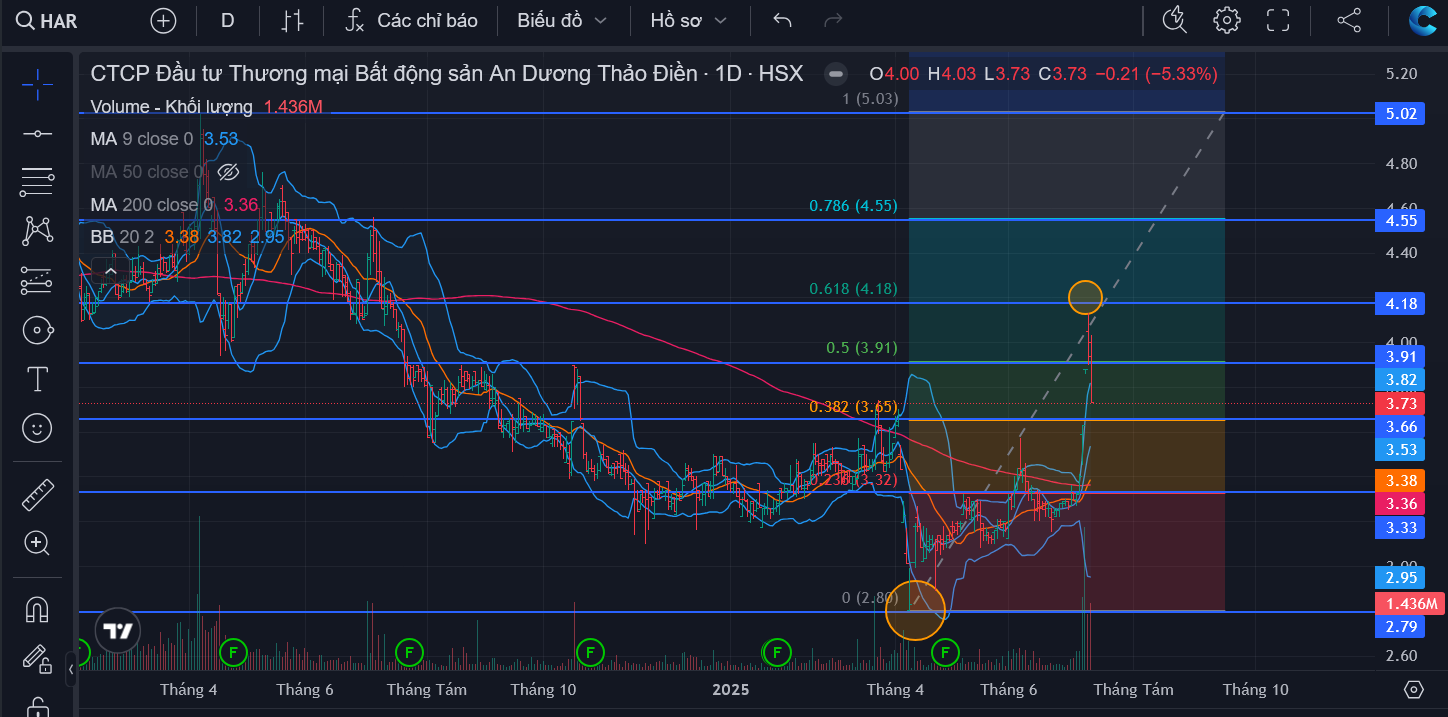Click the orange 3.38 BB basis label
Screen dimensions: 1448x717
[x=1400, y=480]
